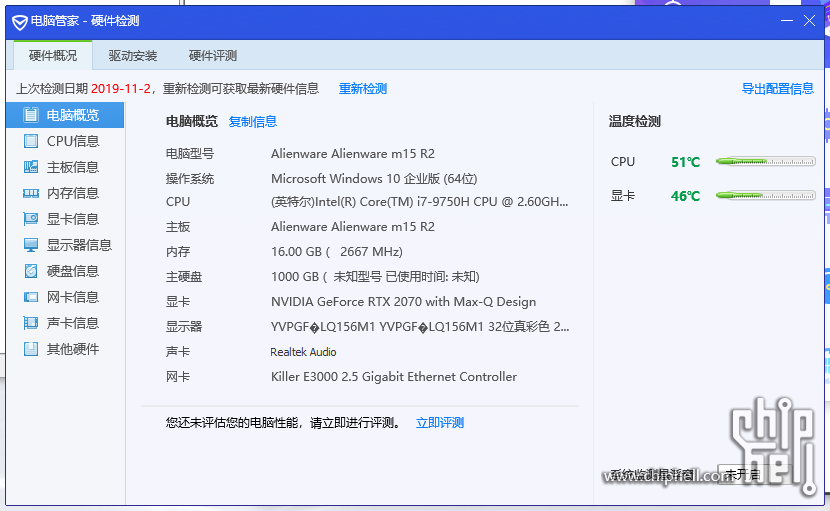
Task: Select the CPU信息 label in sidebar
Action: (x=73, y=141)
